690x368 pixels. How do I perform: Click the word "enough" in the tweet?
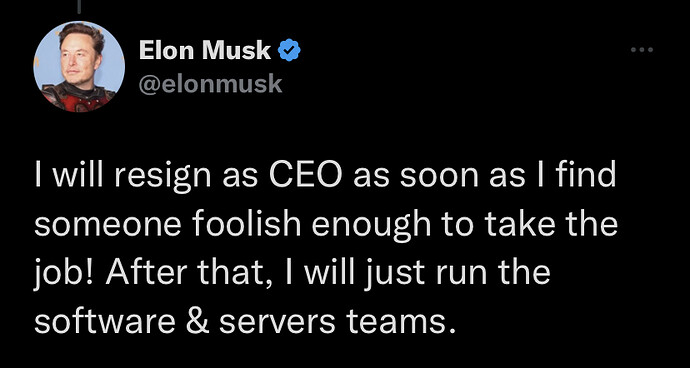372,228
